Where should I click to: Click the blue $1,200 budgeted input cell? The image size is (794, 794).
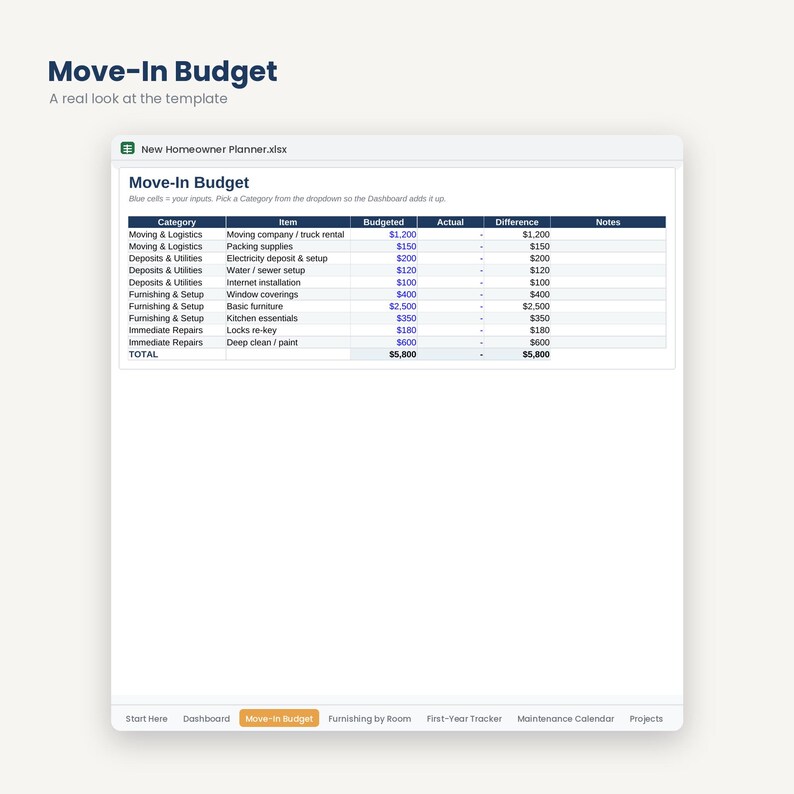[384, 234]
